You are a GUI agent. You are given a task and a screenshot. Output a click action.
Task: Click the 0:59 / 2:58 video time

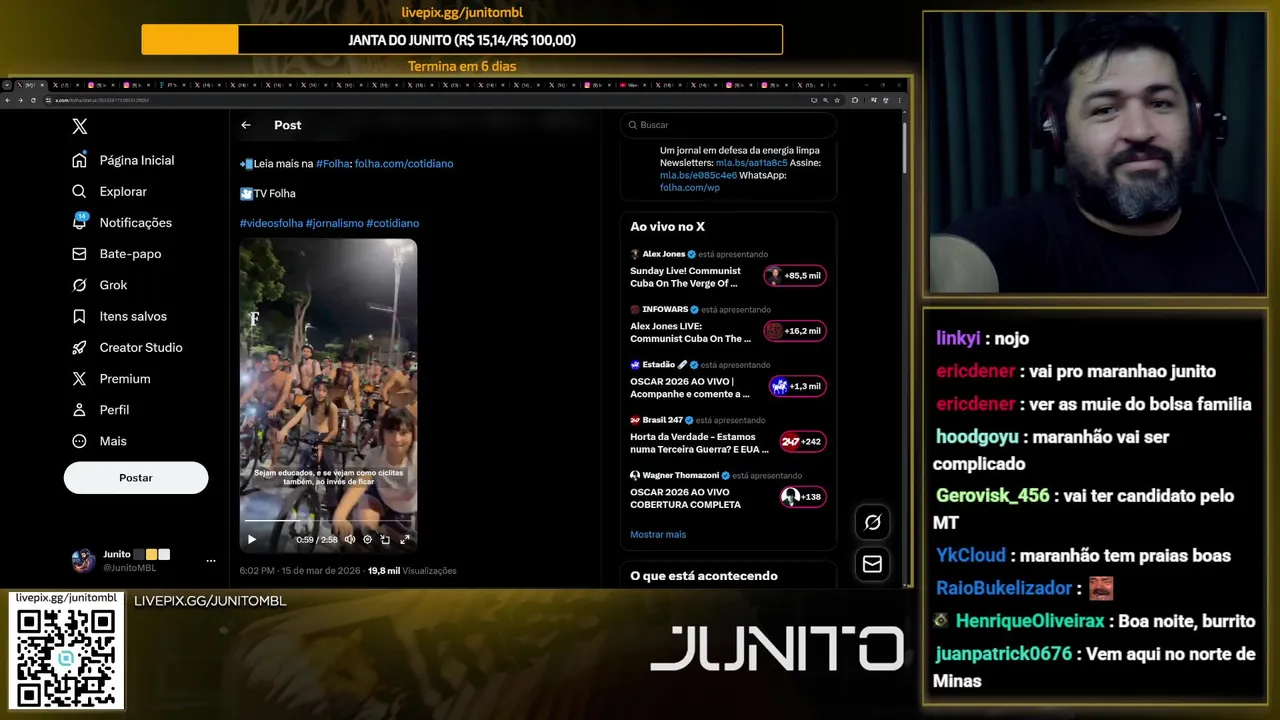tap(317, 540)
